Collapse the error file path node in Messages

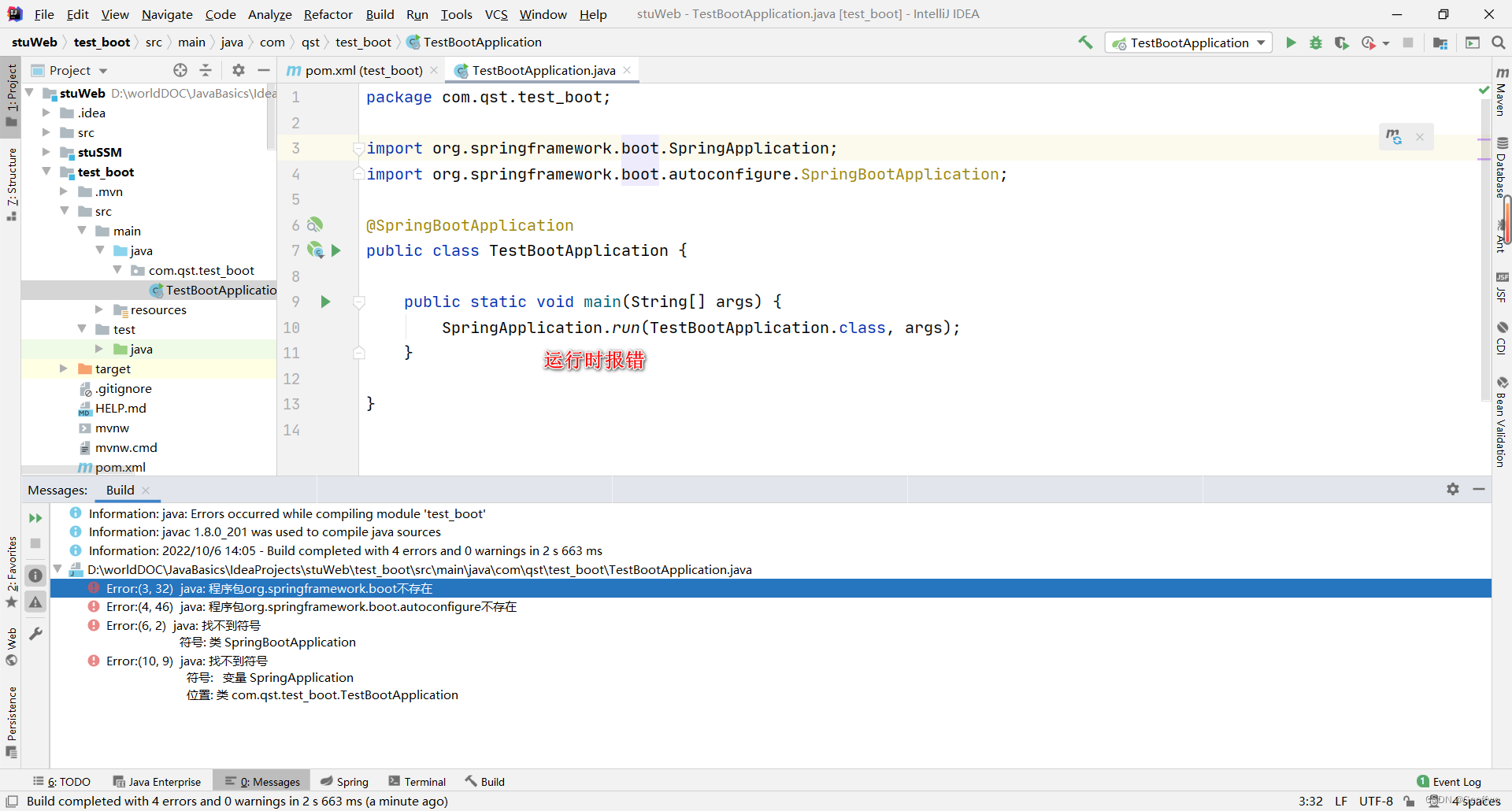(x=57, y=569)
